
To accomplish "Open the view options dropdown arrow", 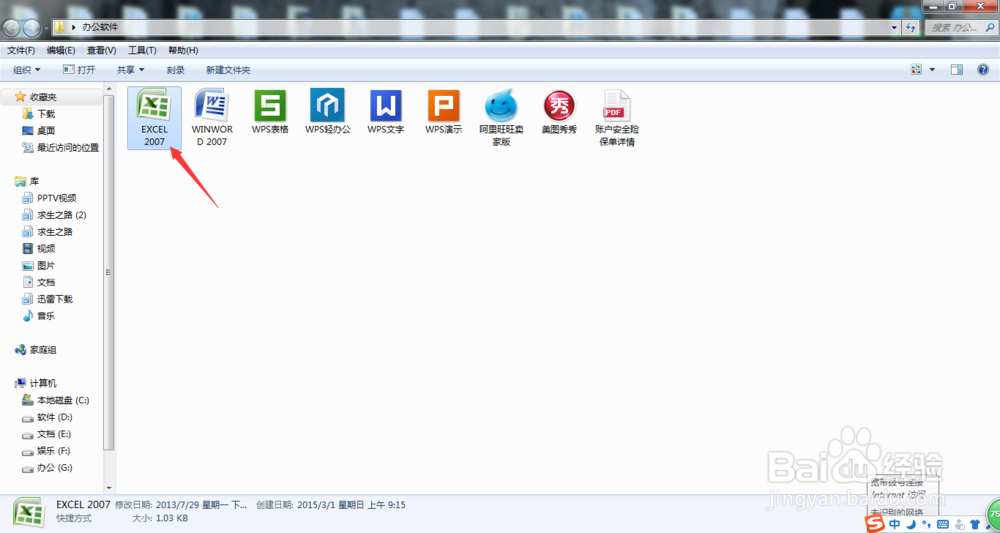I will pyautogui.click(x=932, y=69).
